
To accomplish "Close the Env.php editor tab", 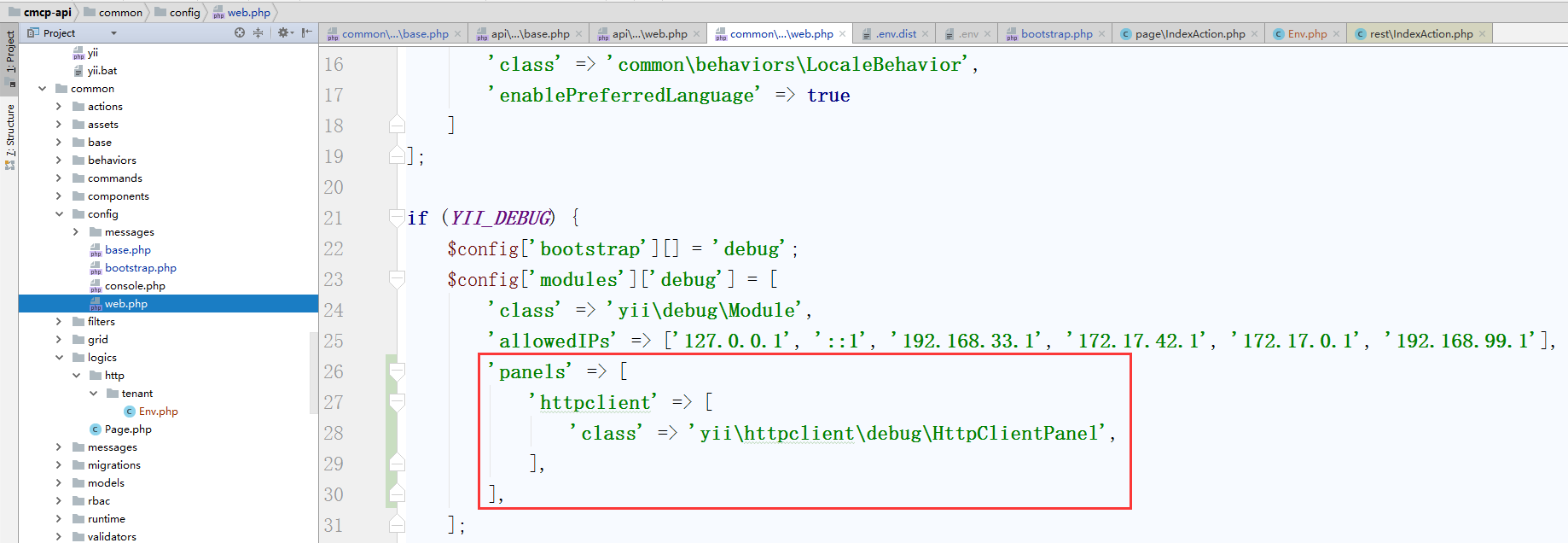I will (1336, 34).
